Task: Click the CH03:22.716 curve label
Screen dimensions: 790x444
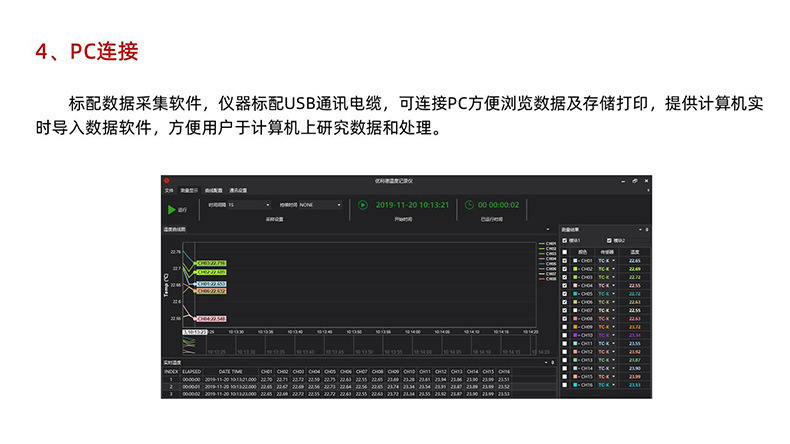Action: [x=211, y=263]
